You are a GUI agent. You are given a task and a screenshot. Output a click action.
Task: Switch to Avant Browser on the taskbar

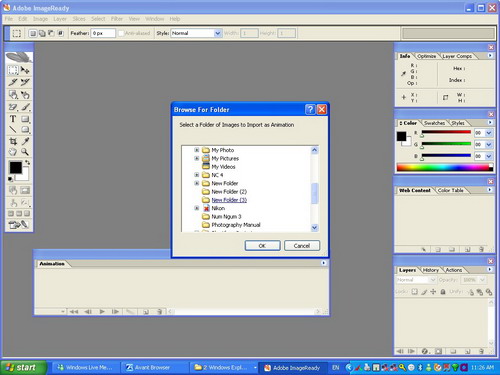tap(153, 367)
